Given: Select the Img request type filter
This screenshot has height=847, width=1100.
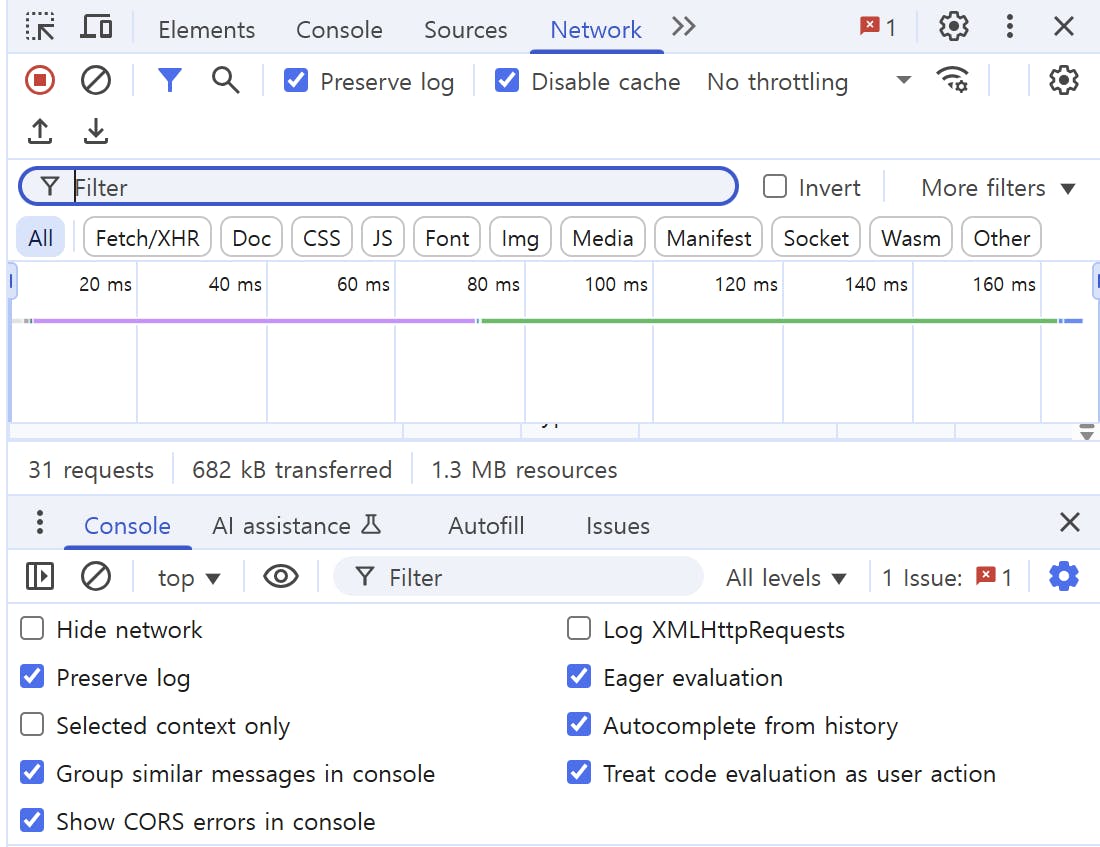Looking at the screenshot, I should click(519, 238).
